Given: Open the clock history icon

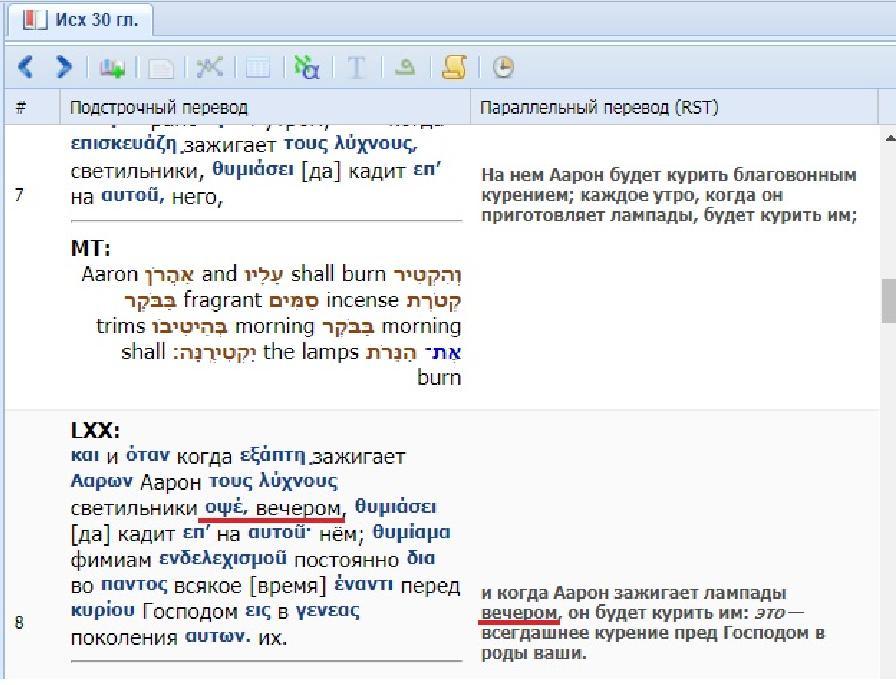Looking at the screenshot, I should point(503,67).
